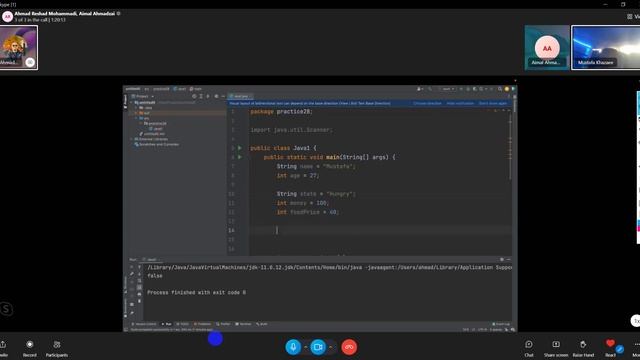Open Project panel gear options
This screenshot has width=640, height=360.
(216, 96)
